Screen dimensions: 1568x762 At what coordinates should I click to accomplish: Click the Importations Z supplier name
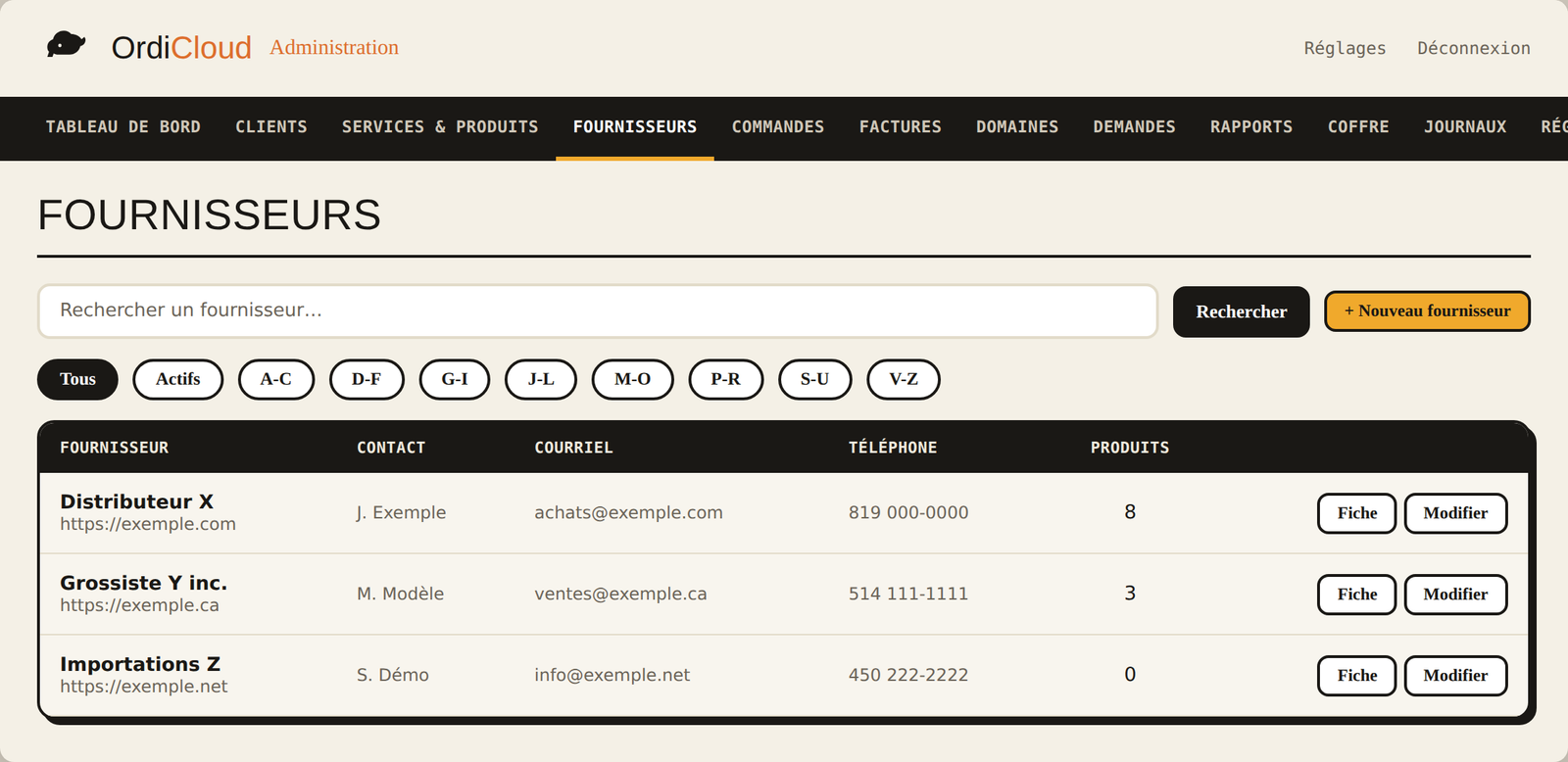(x=140, y=664)
